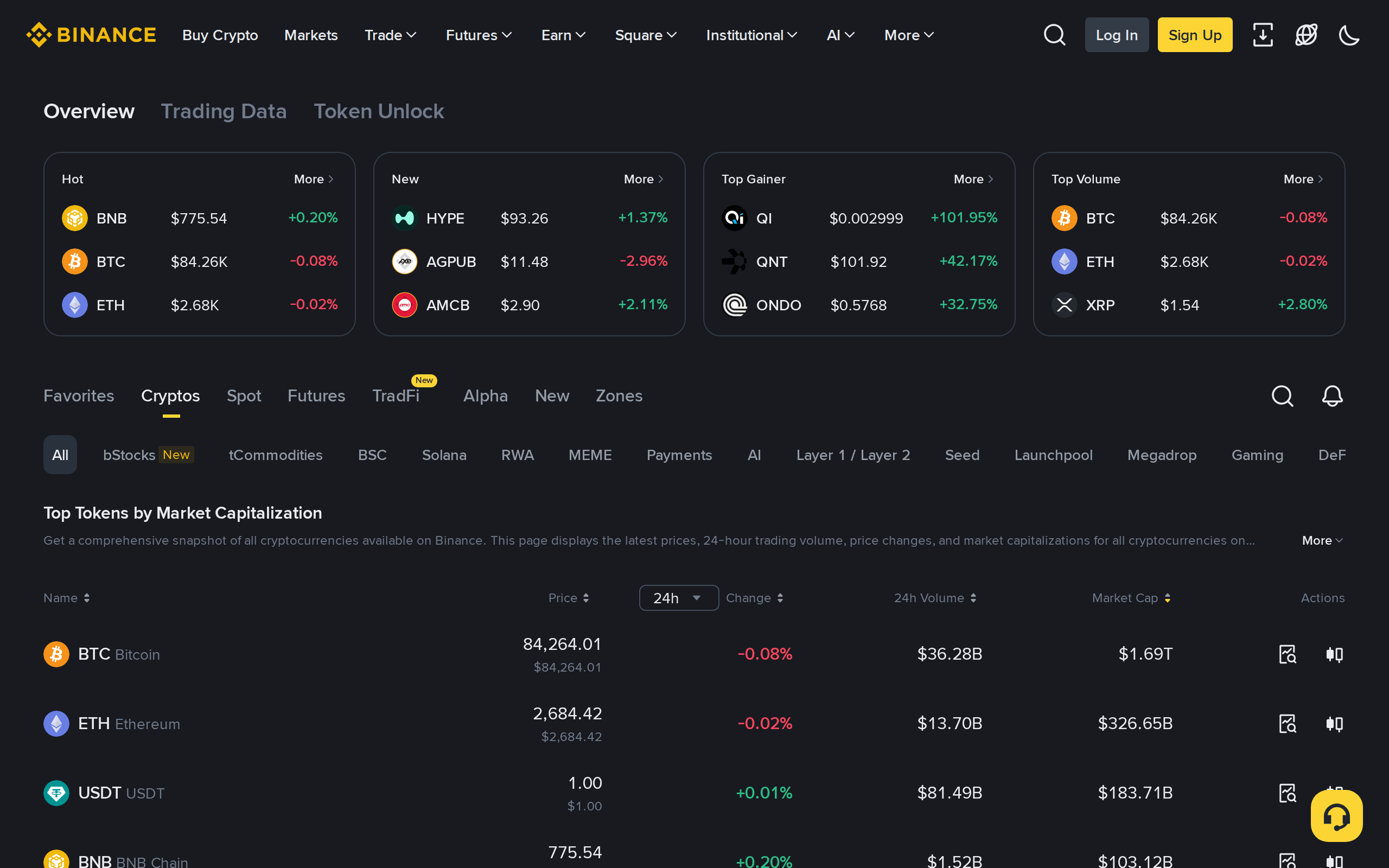Expand the More header menu
The image size is (1389, 868).
pyautogui.click(x=909, y=35)
